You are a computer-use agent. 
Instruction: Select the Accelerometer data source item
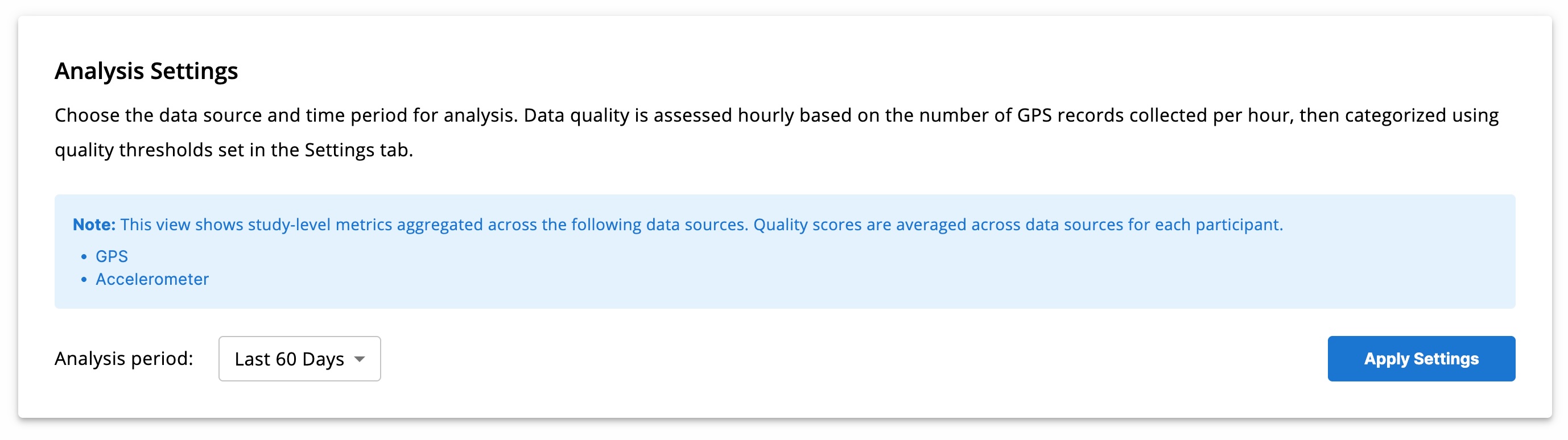[152, 279]
